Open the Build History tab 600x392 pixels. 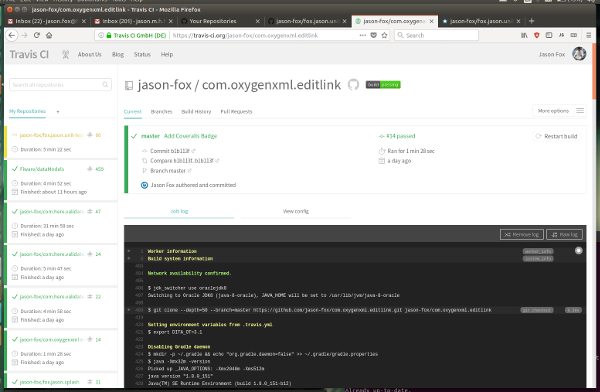pyautogui.click(x=196, y=111)
